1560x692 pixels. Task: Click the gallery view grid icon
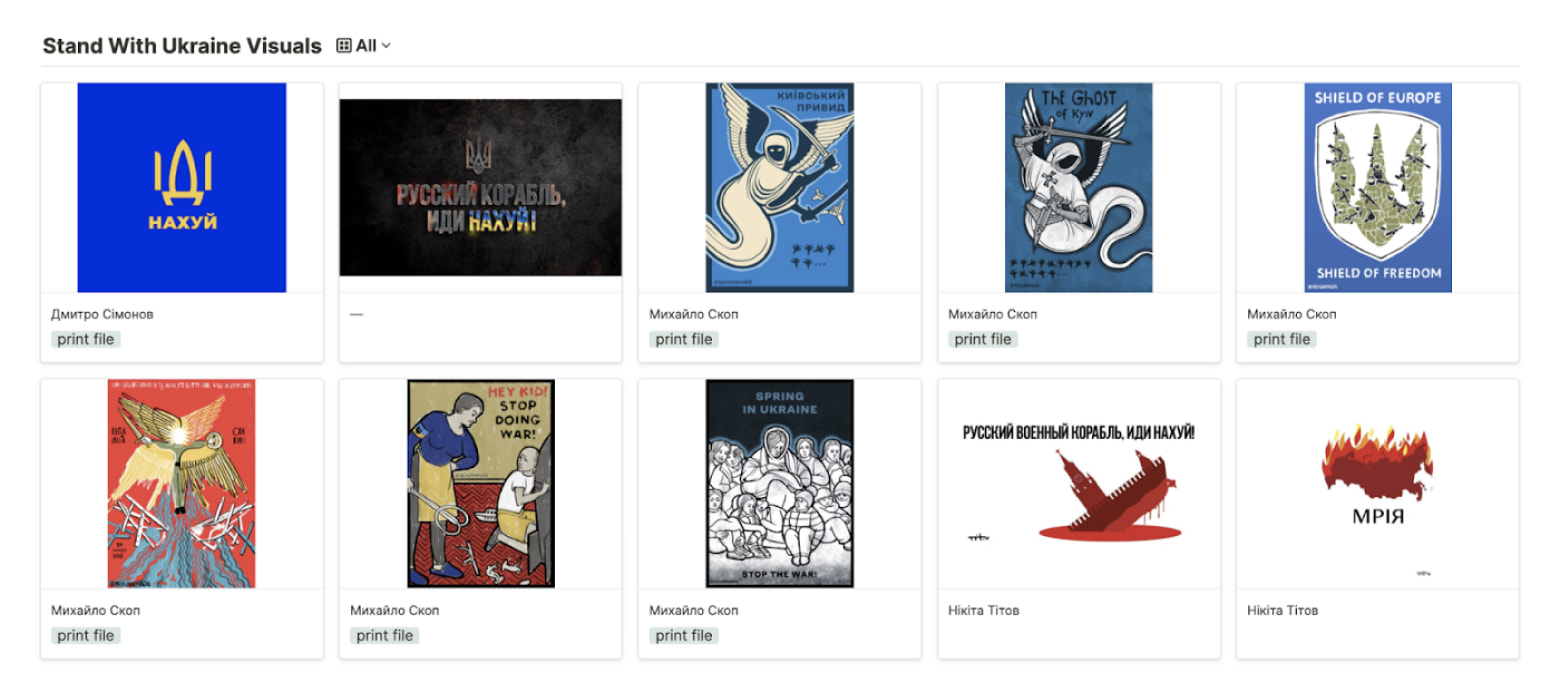[344, 46]
